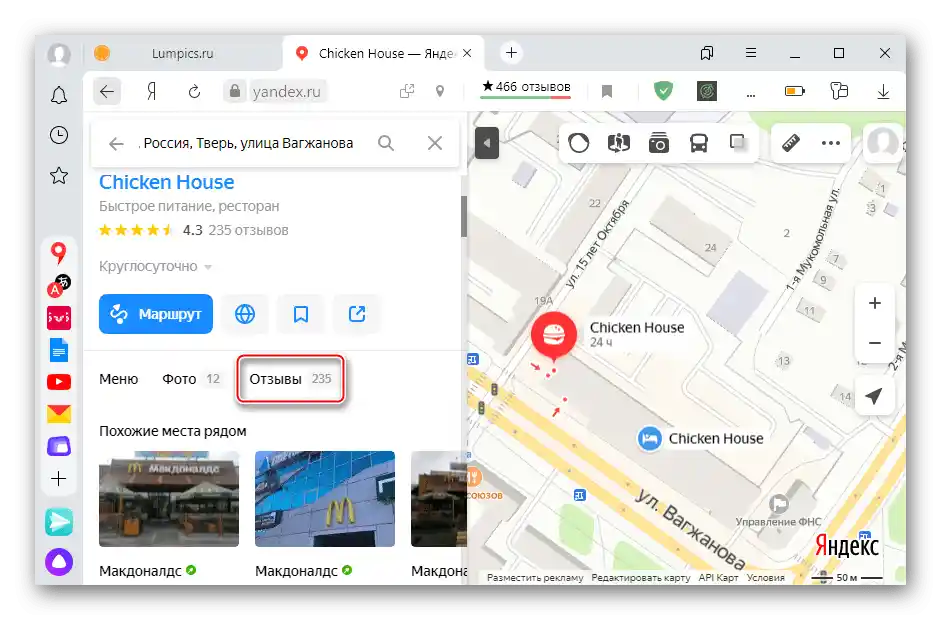The height and width of the screenshot is (620, 941).
Task: Open the map ruler measuring tool
Action: point(790,143)
